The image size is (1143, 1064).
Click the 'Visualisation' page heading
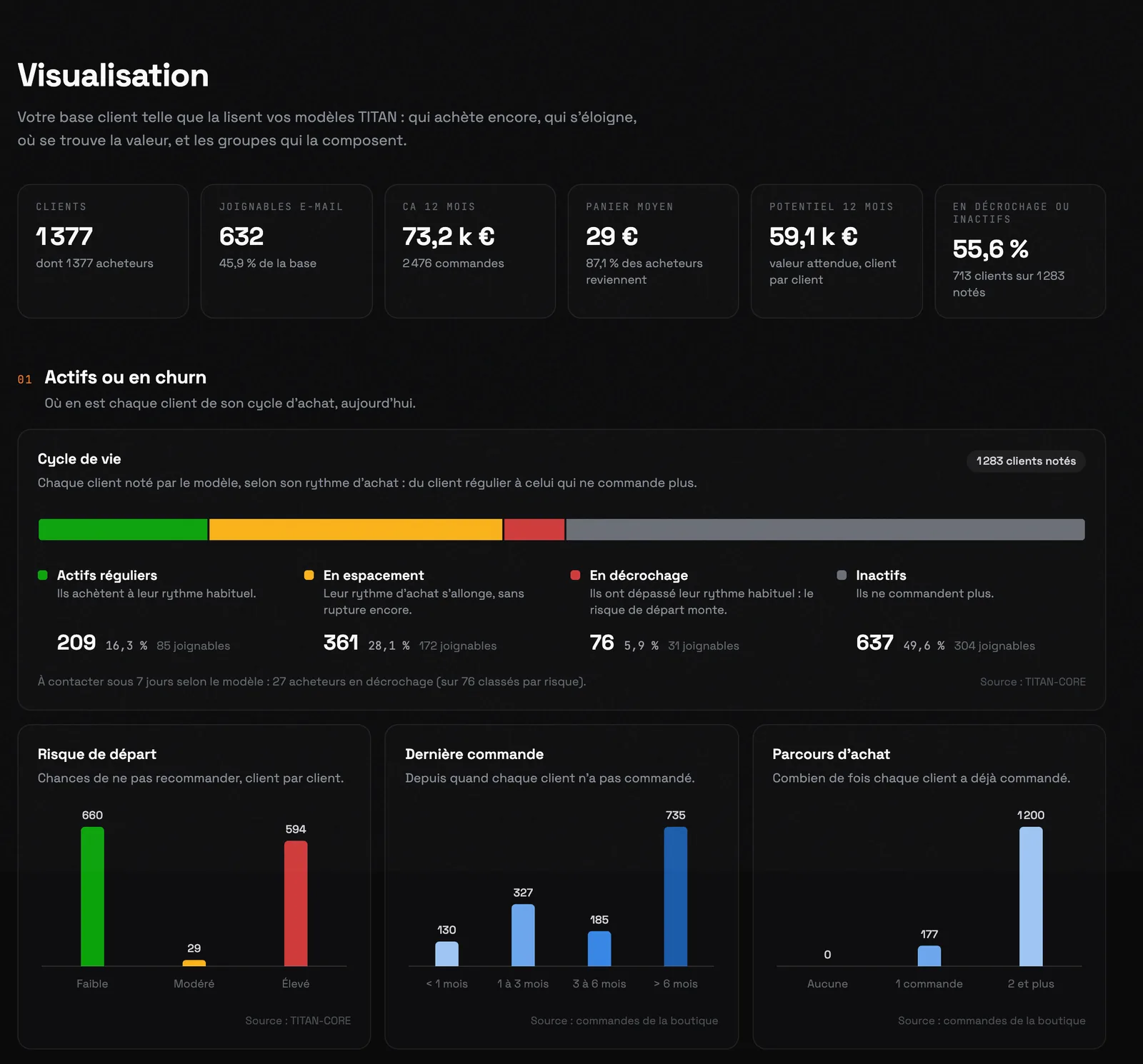114,76
